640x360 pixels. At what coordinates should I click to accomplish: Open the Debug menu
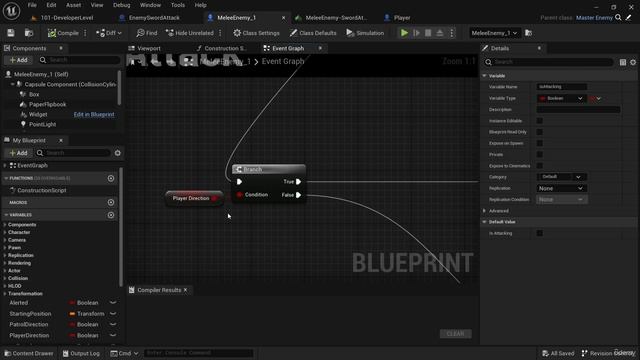(x=122, y=5)
